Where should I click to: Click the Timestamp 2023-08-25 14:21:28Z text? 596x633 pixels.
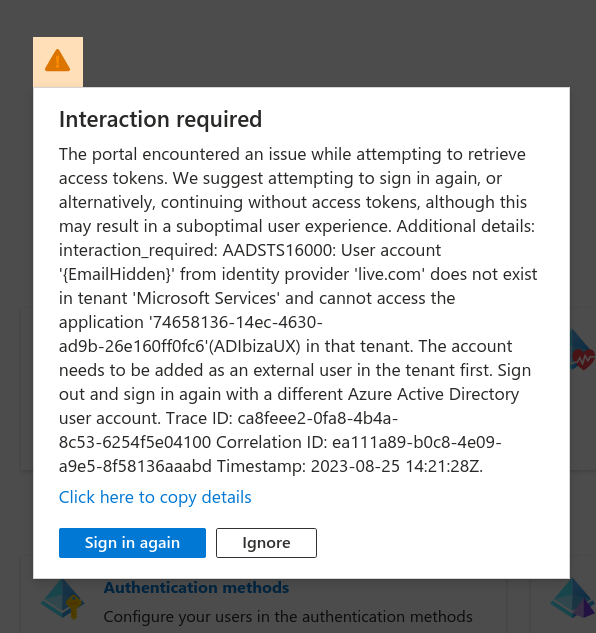point(350,466)
